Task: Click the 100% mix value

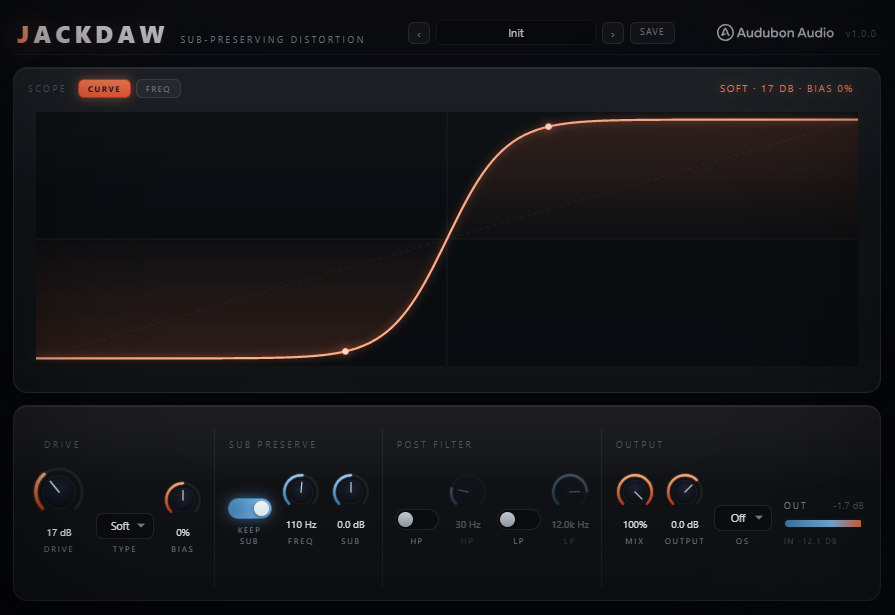Action: pyautogui.click(x=635, y=524)
